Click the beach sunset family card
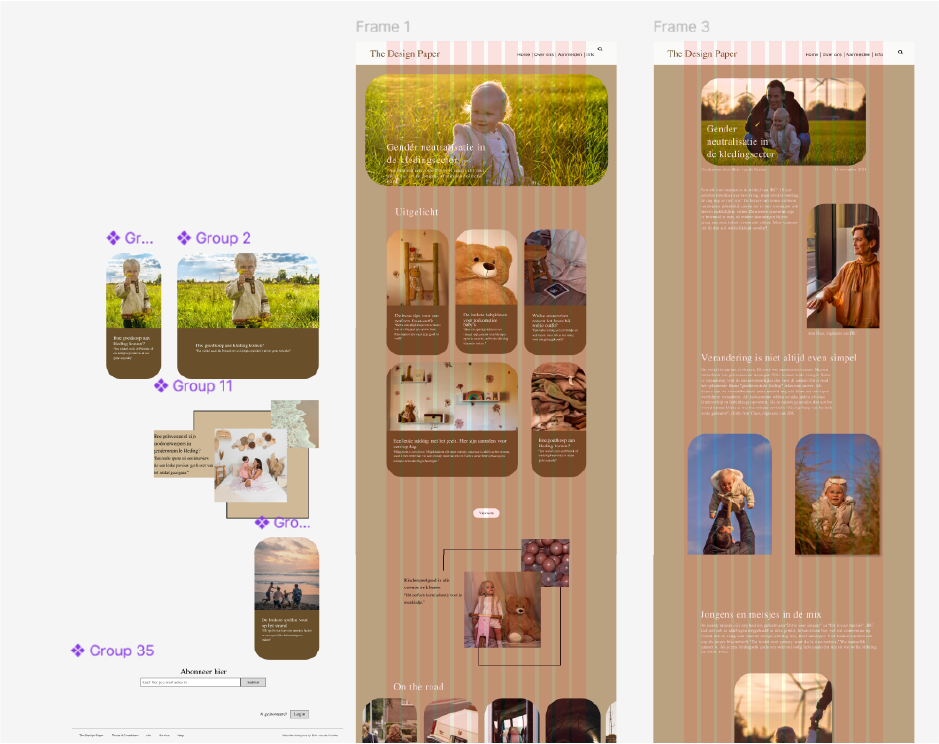The width and height of the screenshot is (939, 744). pyautogui.click(x=286, y=598)
